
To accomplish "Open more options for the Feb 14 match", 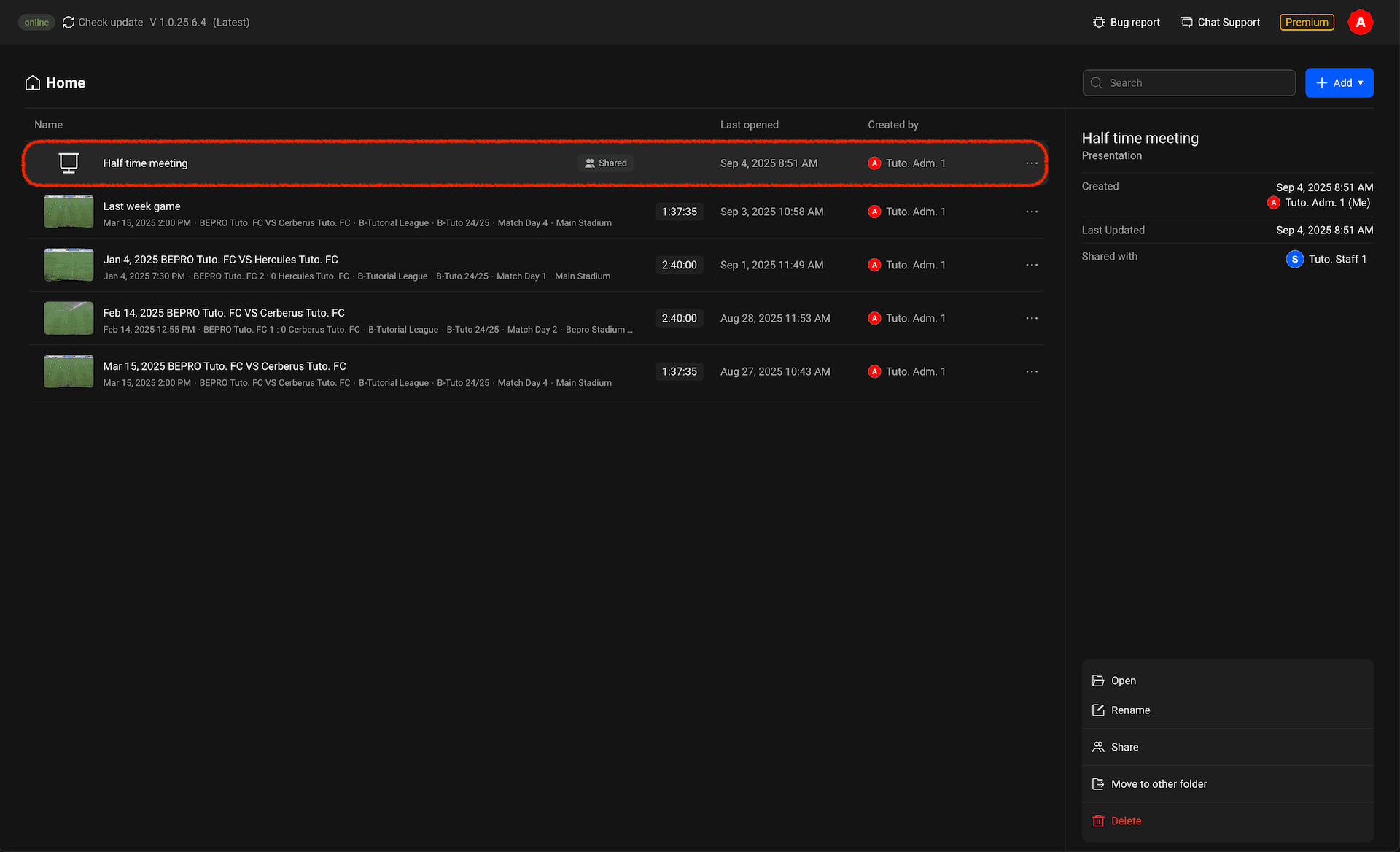I will point(1031,318).
